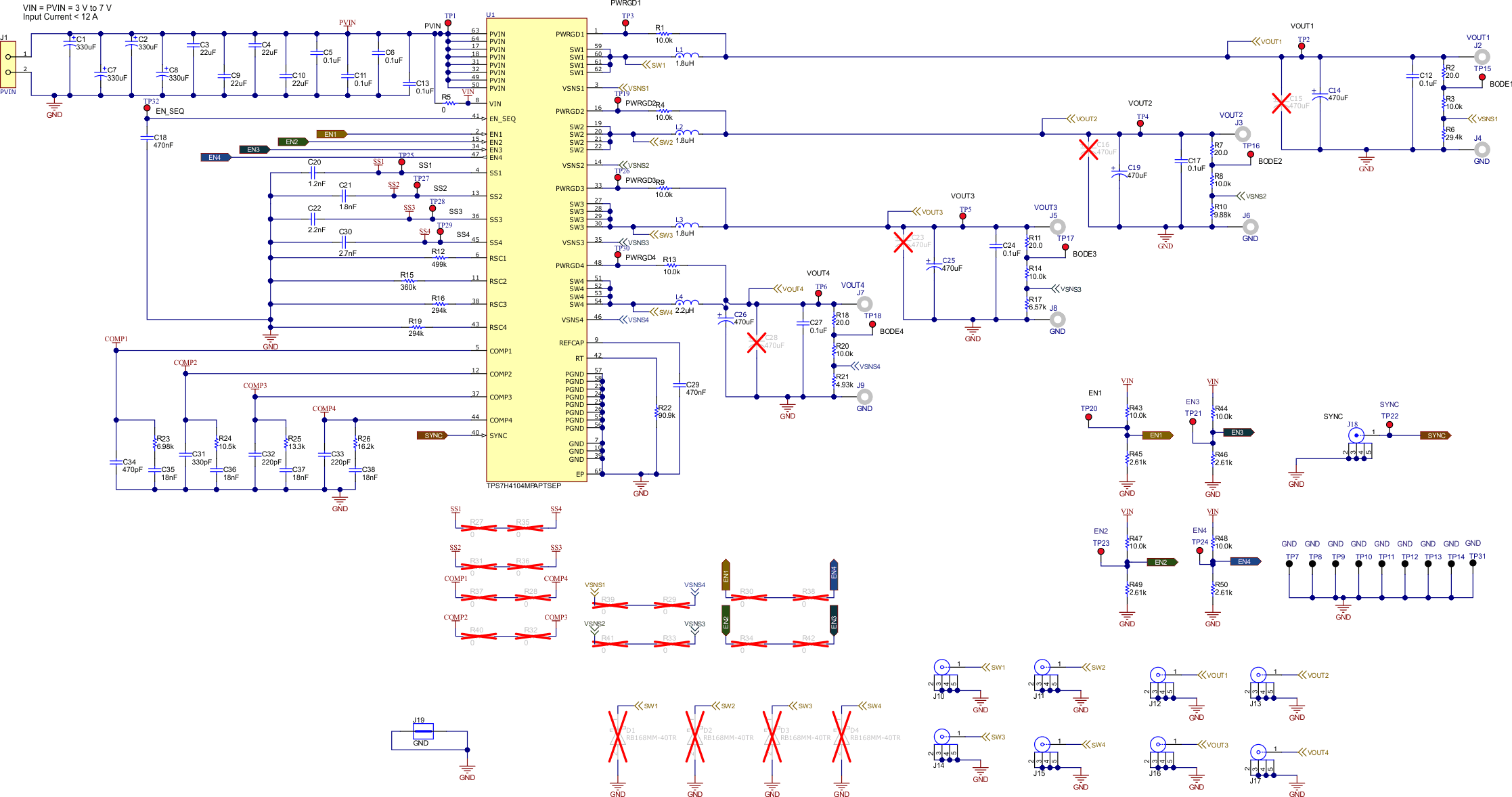Select test point TP32 at EN_SEQ

coord(148,107)
